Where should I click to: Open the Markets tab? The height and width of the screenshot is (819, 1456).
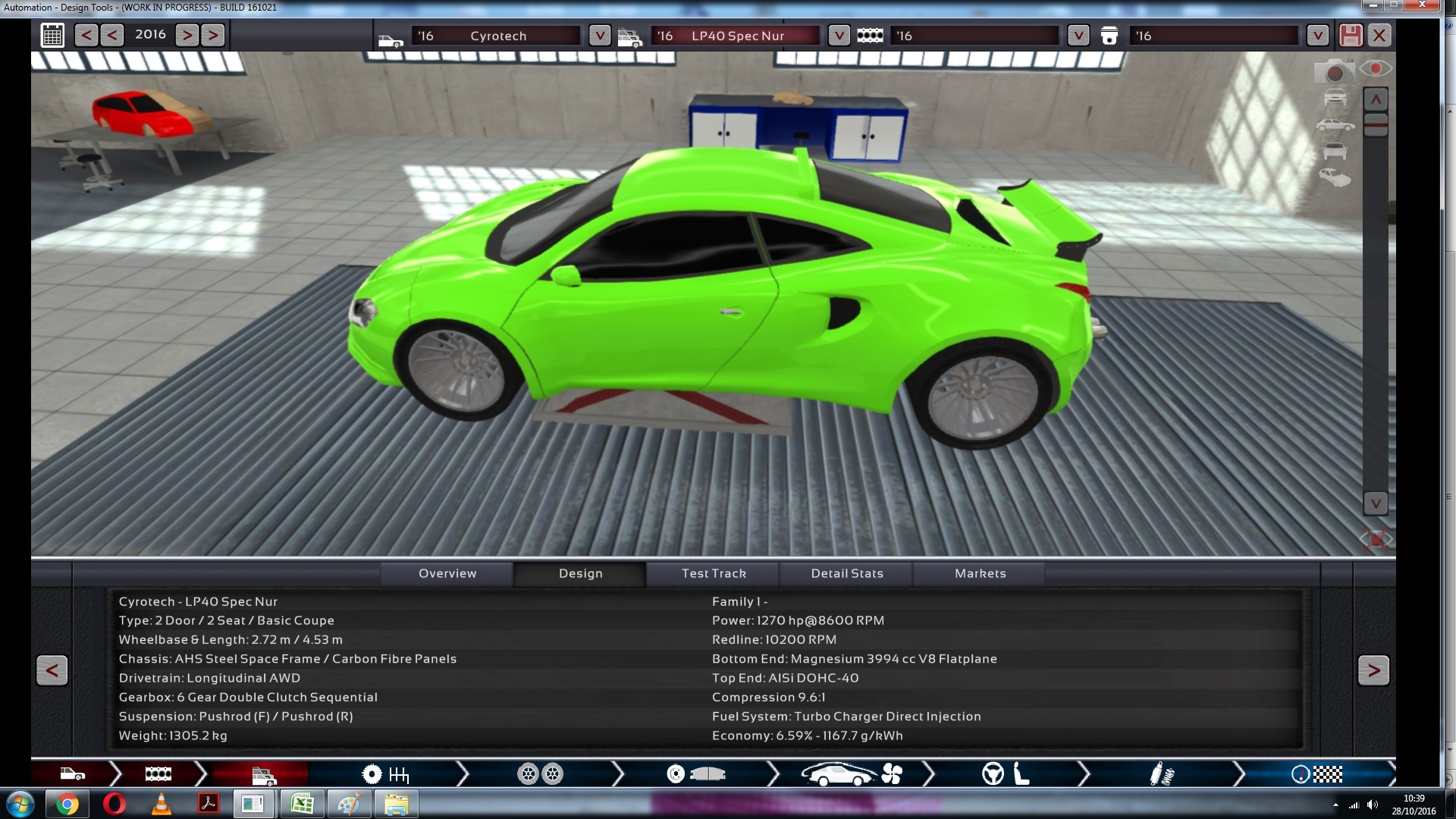click(x=980, y=574)
